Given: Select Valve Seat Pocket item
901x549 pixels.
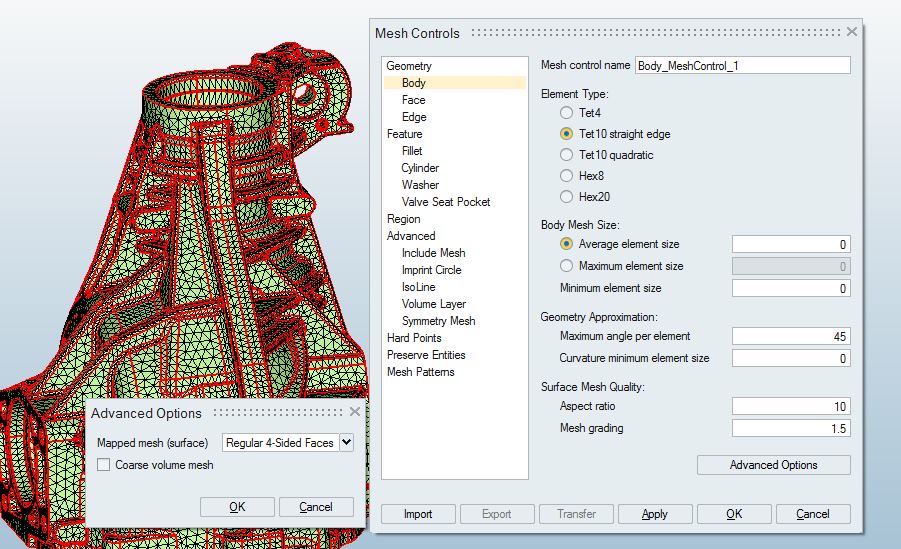Looking at the screenshot, I should 446,202.
